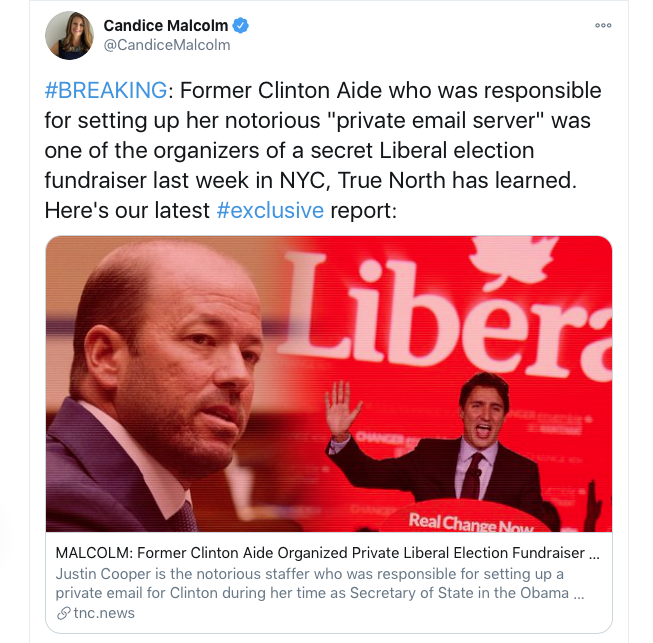The image size is (653, 643).
Task: Click the "True North has learned" tweet text
Action: pyautogui.click(x=457, y=181)
